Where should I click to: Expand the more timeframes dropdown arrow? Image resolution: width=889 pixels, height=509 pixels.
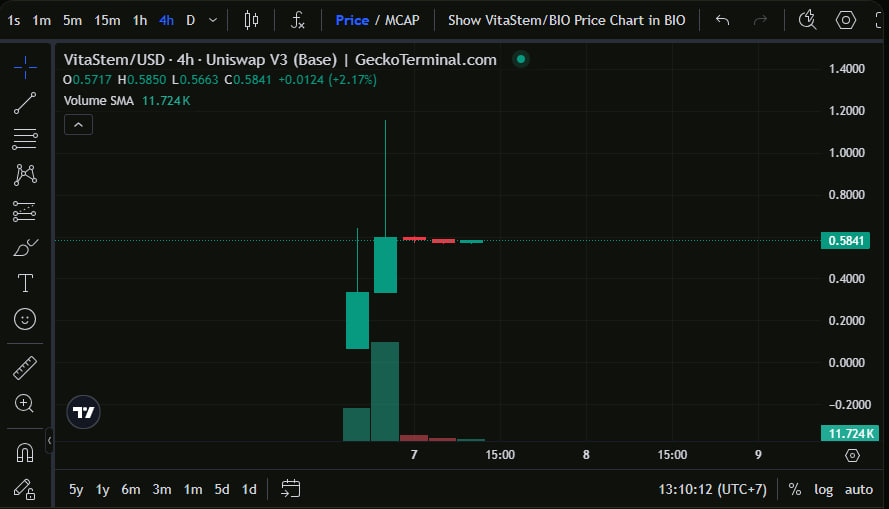point(213,20)
